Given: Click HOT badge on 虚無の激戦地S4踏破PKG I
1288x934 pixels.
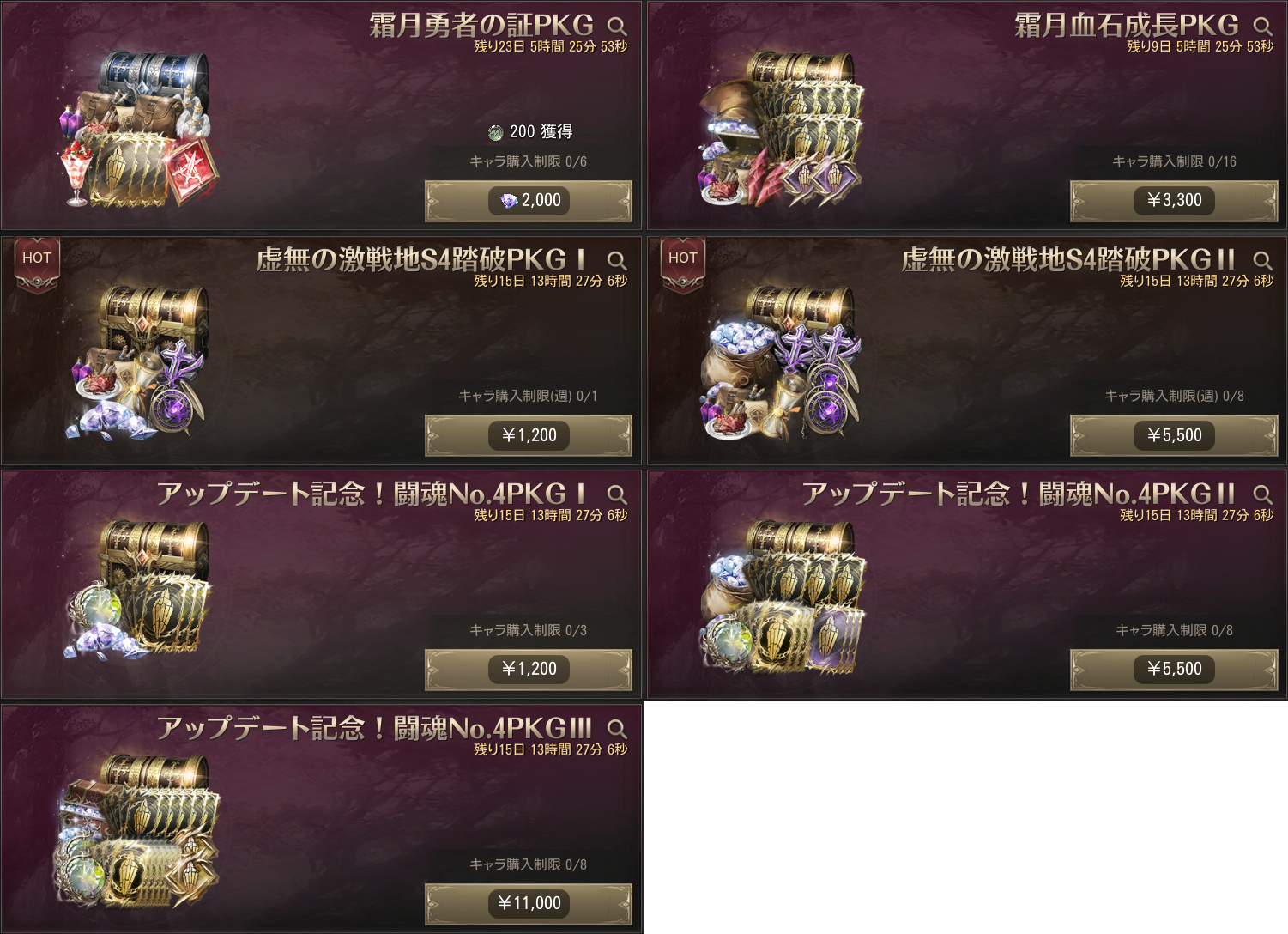Looking at the screenshot, I should (37, 264).
